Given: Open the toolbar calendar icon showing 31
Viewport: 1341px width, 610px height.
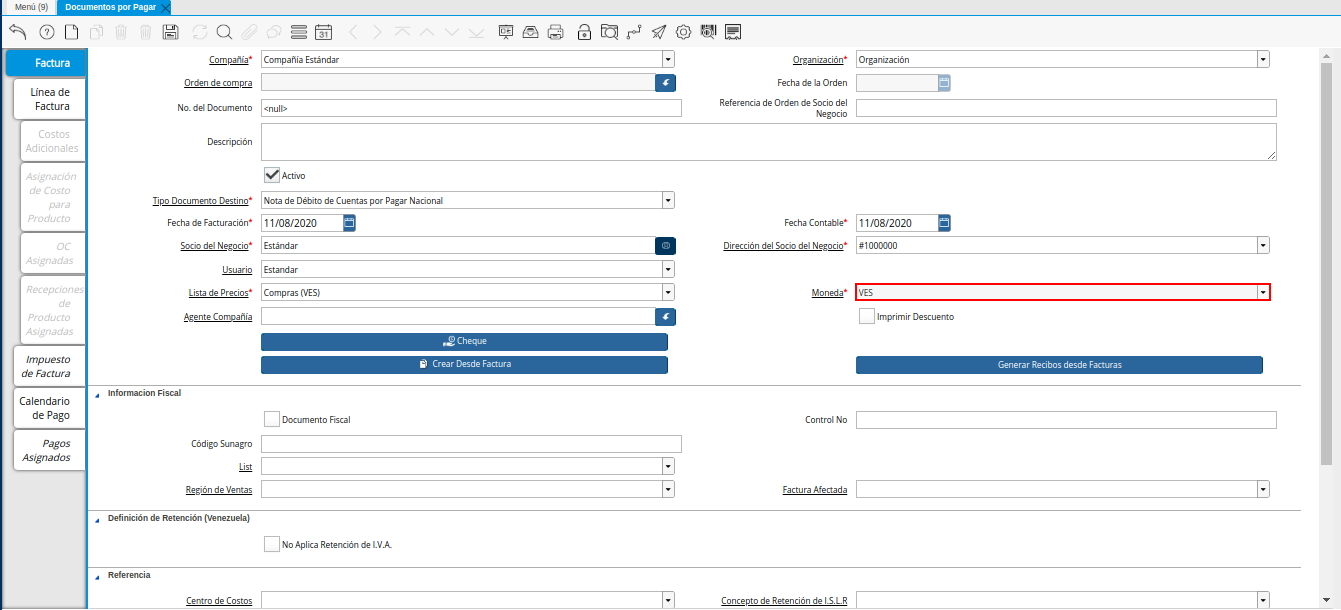Looking at the screenshot, I should [x=323, y=32].
